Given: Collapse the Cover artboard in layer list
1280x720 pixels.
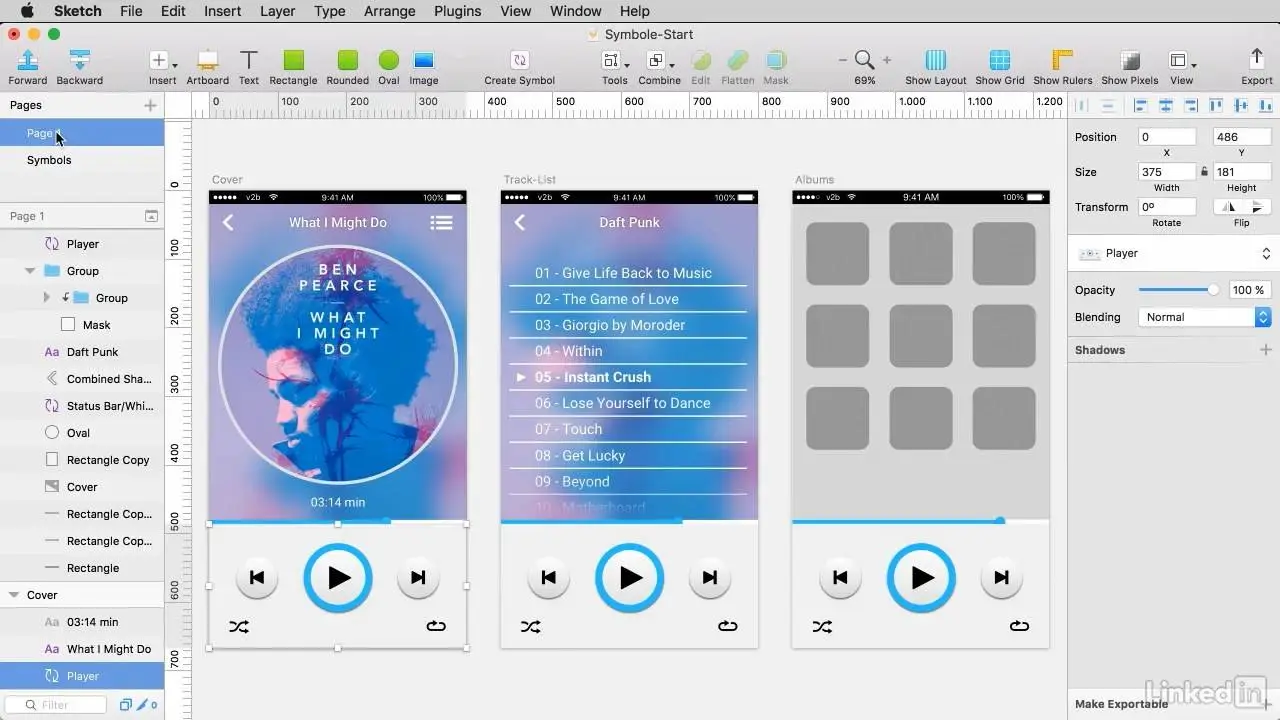Looking at the screenshot, I should (14, 595).
